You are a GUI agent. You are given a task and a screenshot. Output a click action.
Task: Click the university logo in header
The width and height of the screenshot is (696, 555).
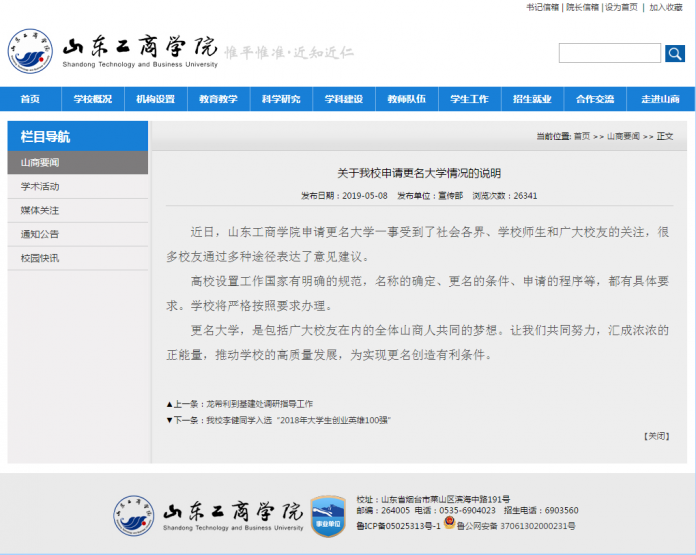(31, 51)
